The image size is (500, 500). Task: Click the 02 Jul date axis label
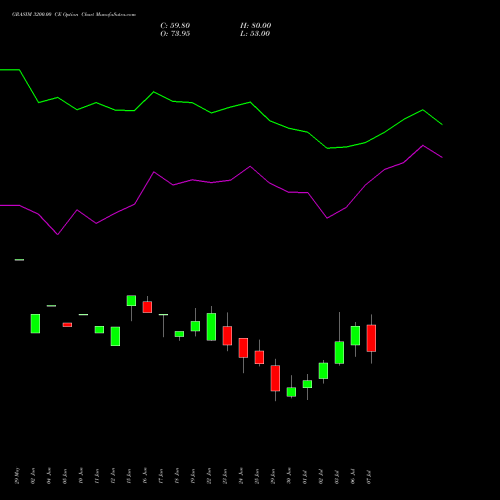322,476
